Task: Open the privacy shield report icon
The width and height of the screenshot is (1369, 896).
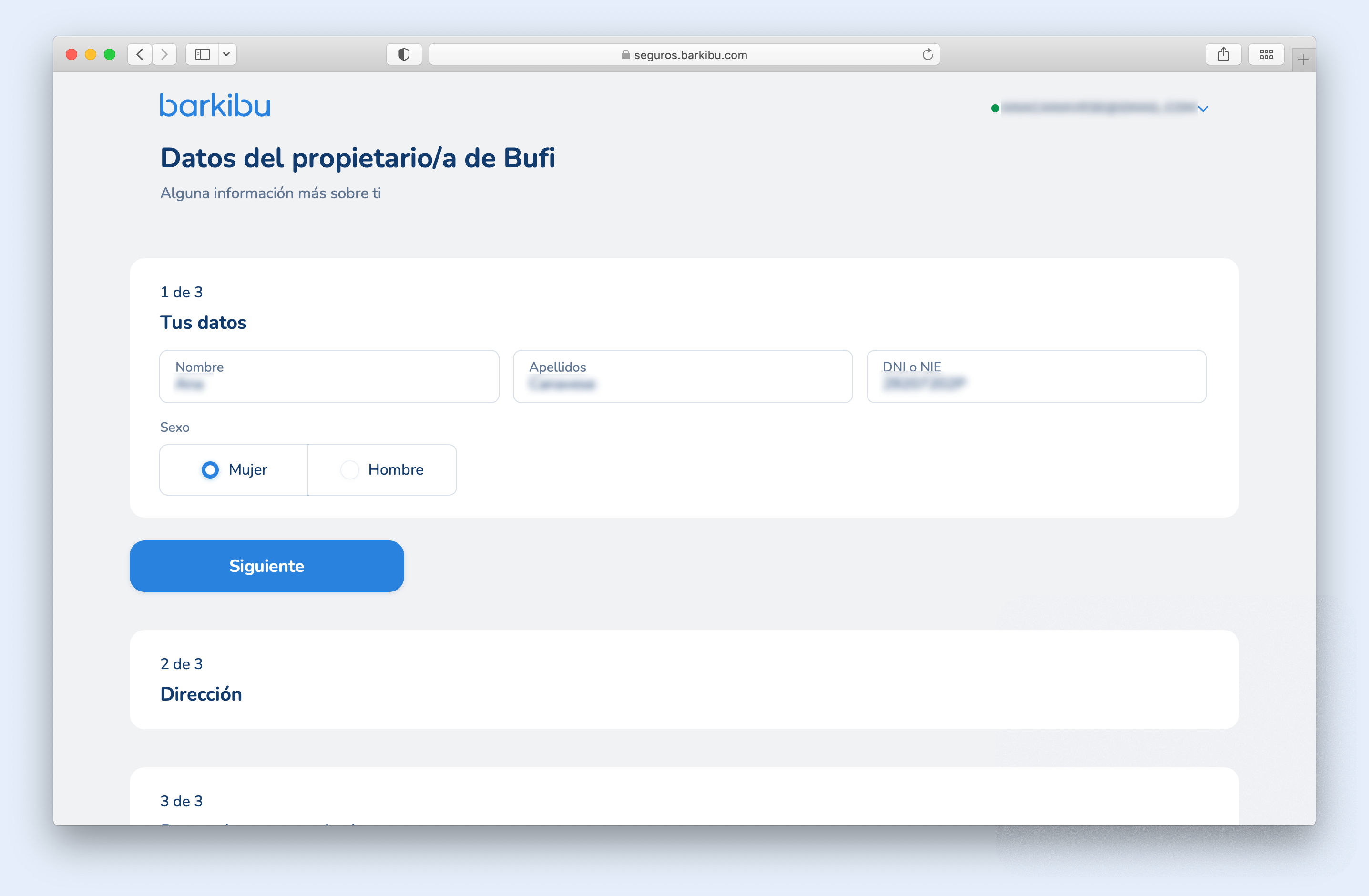Action: tap(404, 55)
